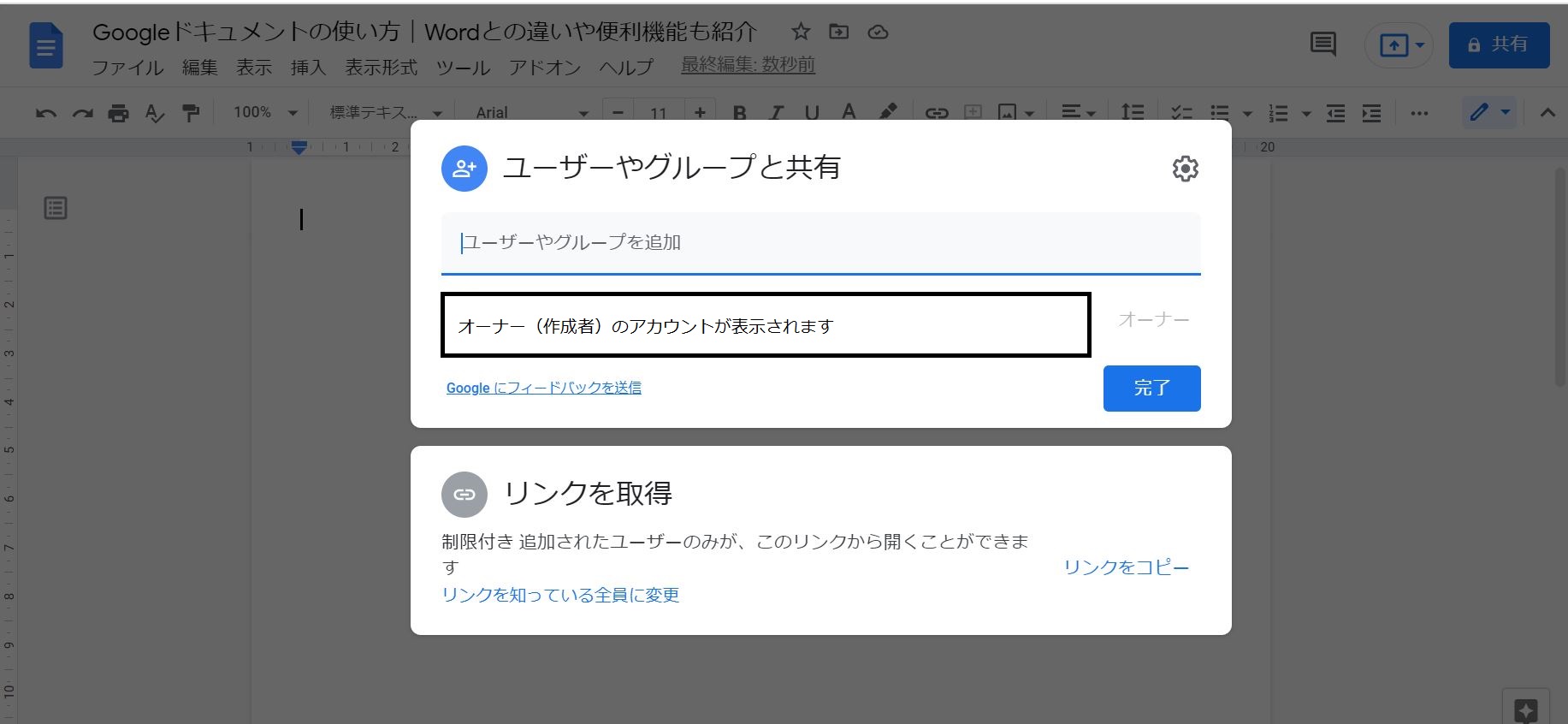Open line spacing options
The image size is (1568, 724).
point(1133,113)
